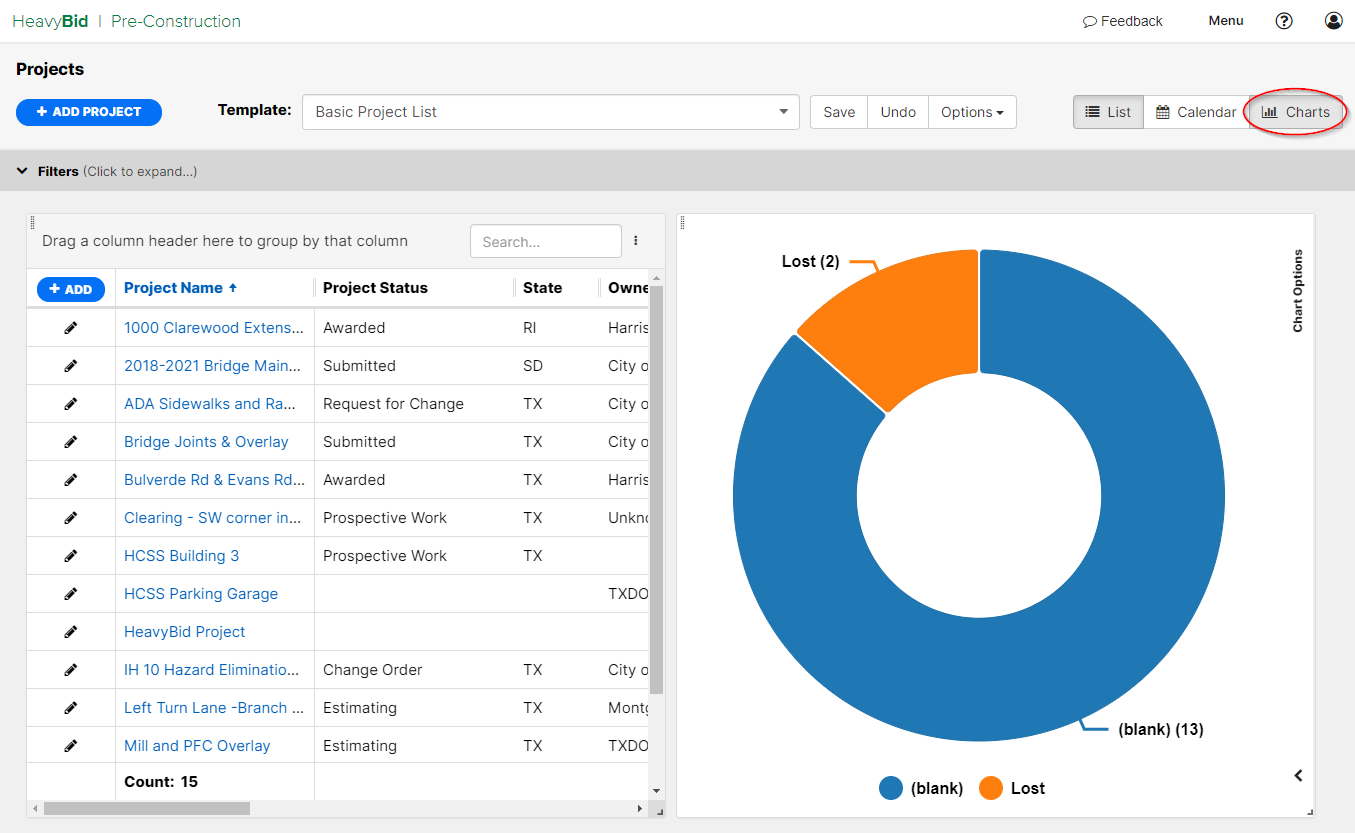Click the Save template button

tap(839, 112)
